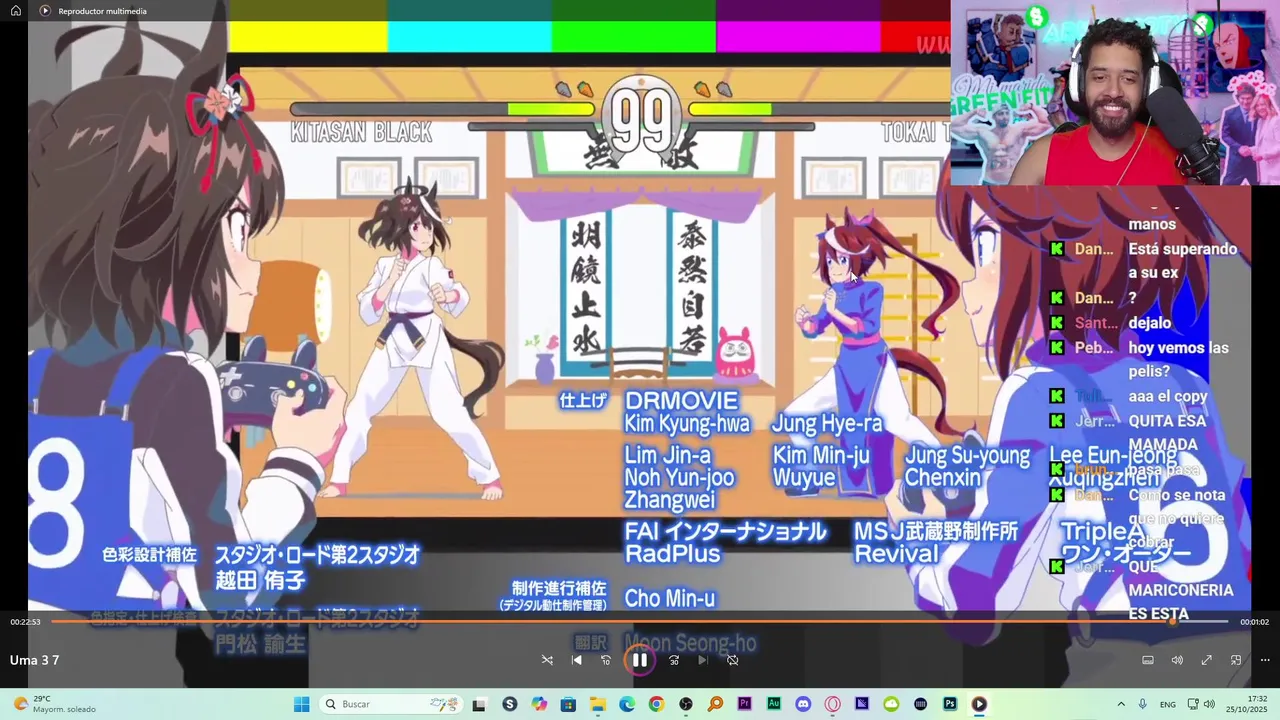Open File Explorer from the taskbar
Image resolution: width=1280 pixels, height=720 pixels.
pos(597,704)
